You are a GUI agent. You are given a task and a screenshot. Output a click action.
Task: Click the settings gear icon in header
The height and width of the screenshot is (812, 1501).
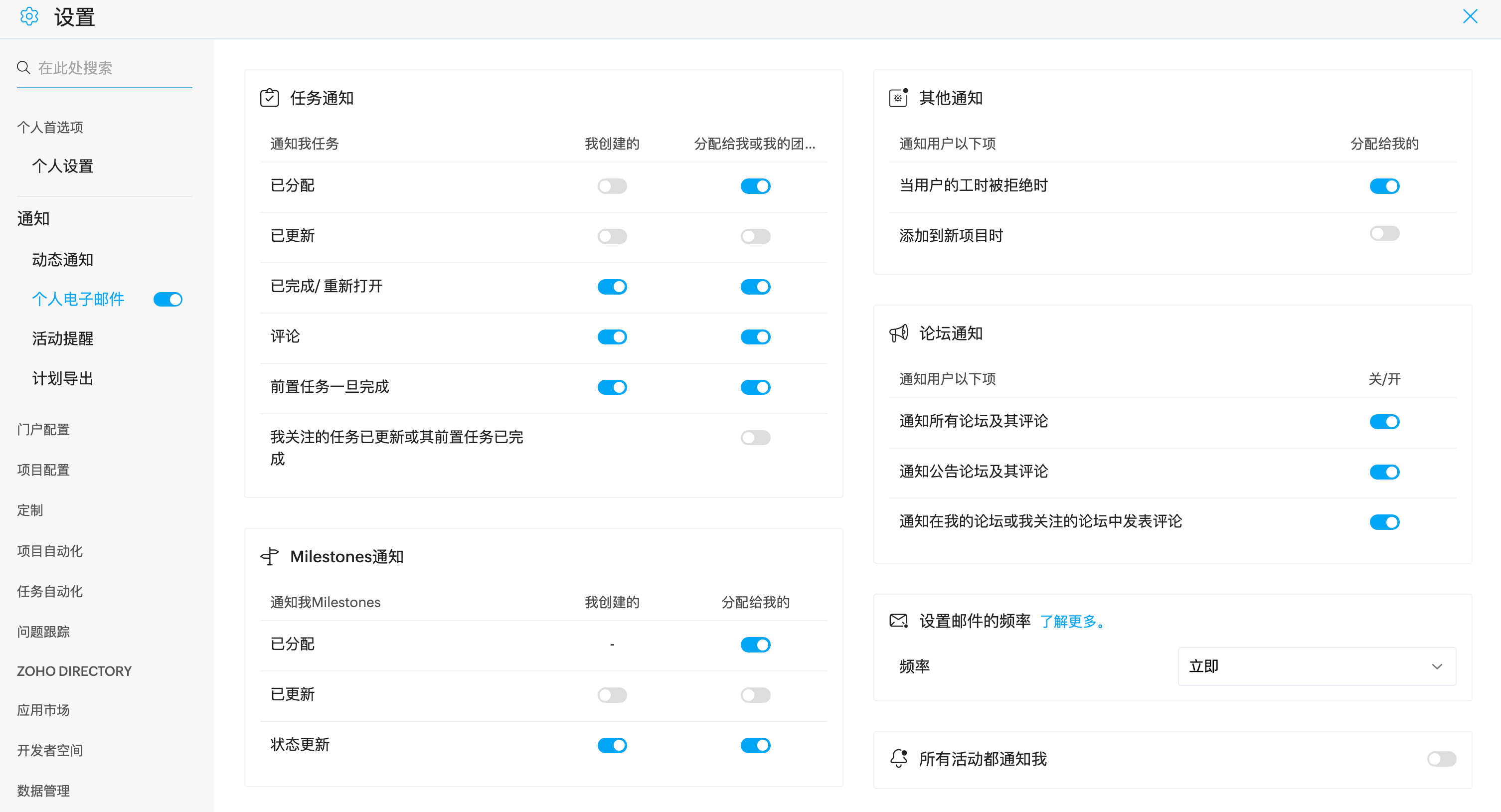29,16
